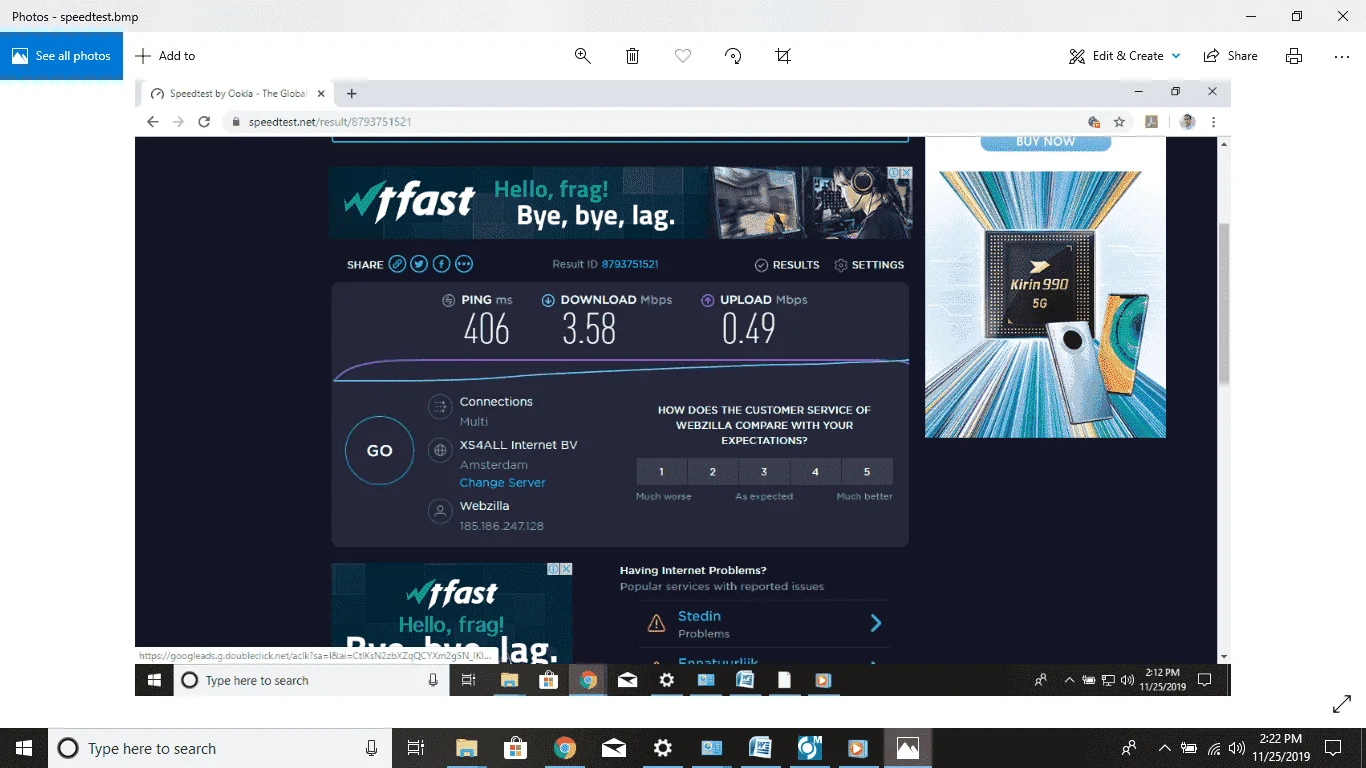
Task: Click the RESULTS button on the Speedtest page
Action: (787, 265)
